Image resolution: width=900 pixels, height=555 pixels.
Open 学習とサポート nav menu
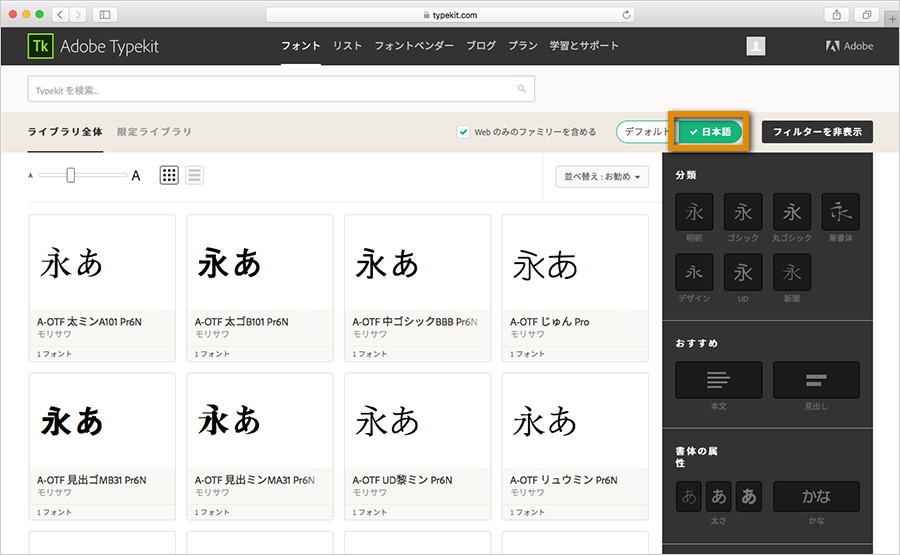click(x=584, y=46)
